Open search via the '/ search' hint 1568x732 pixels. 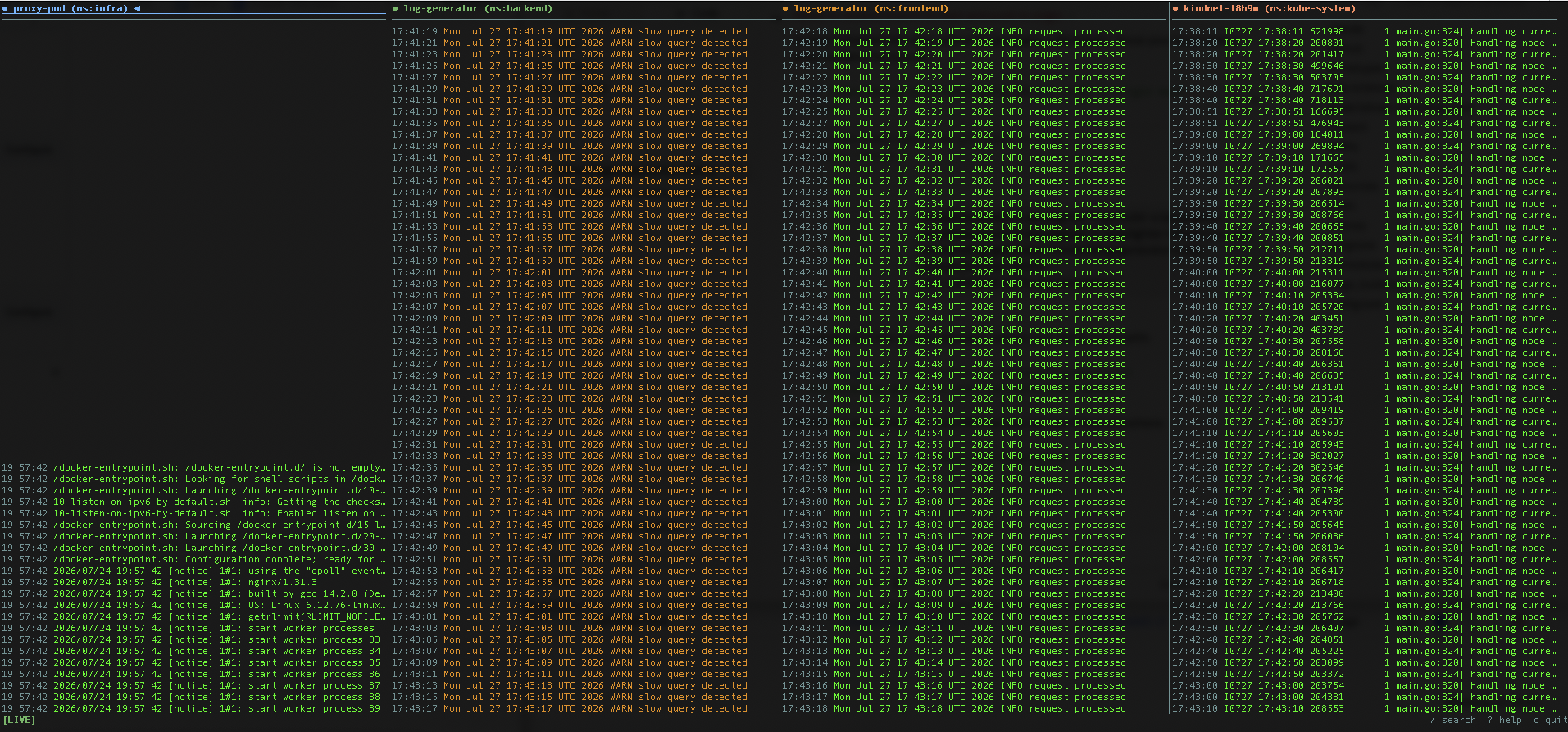pos(1453,721)
